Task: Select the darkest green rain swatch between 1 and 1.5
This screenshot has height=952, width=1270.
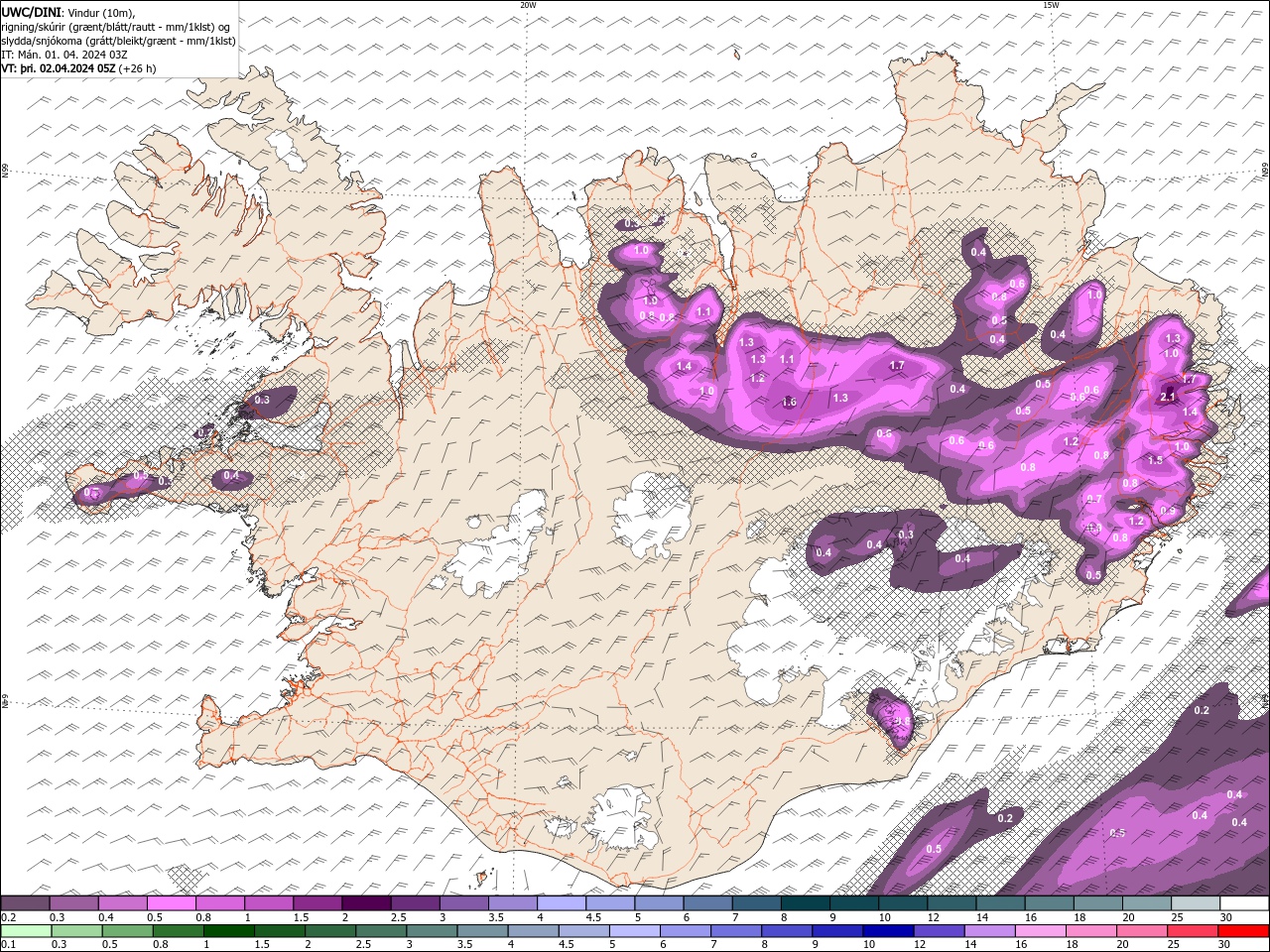Action: 229,930
